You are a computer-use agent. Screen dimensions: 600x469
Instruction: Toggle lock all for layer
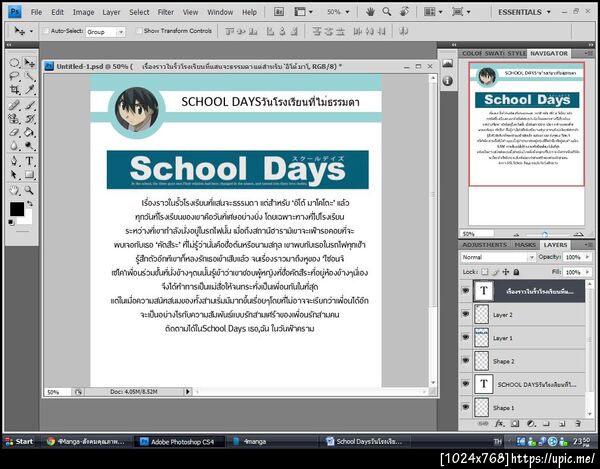coord(516,272)
